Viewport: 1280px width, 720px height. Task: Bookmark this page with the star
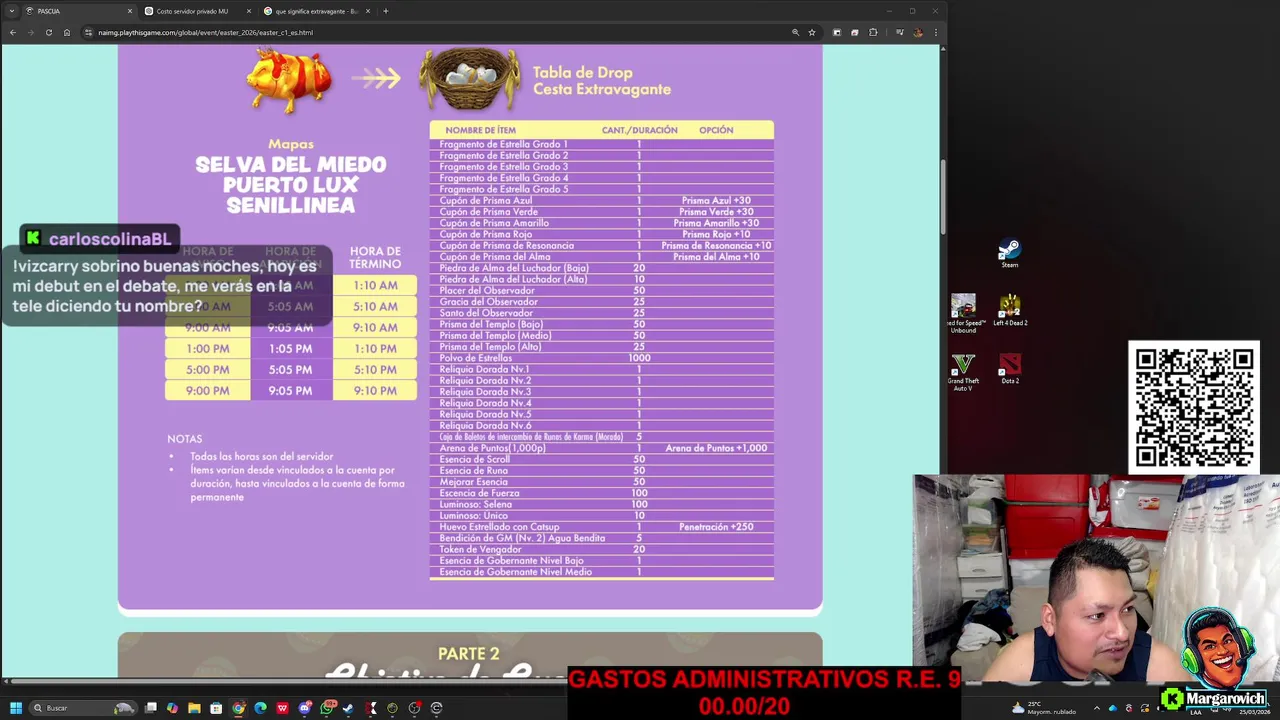[x=812, y=32]
